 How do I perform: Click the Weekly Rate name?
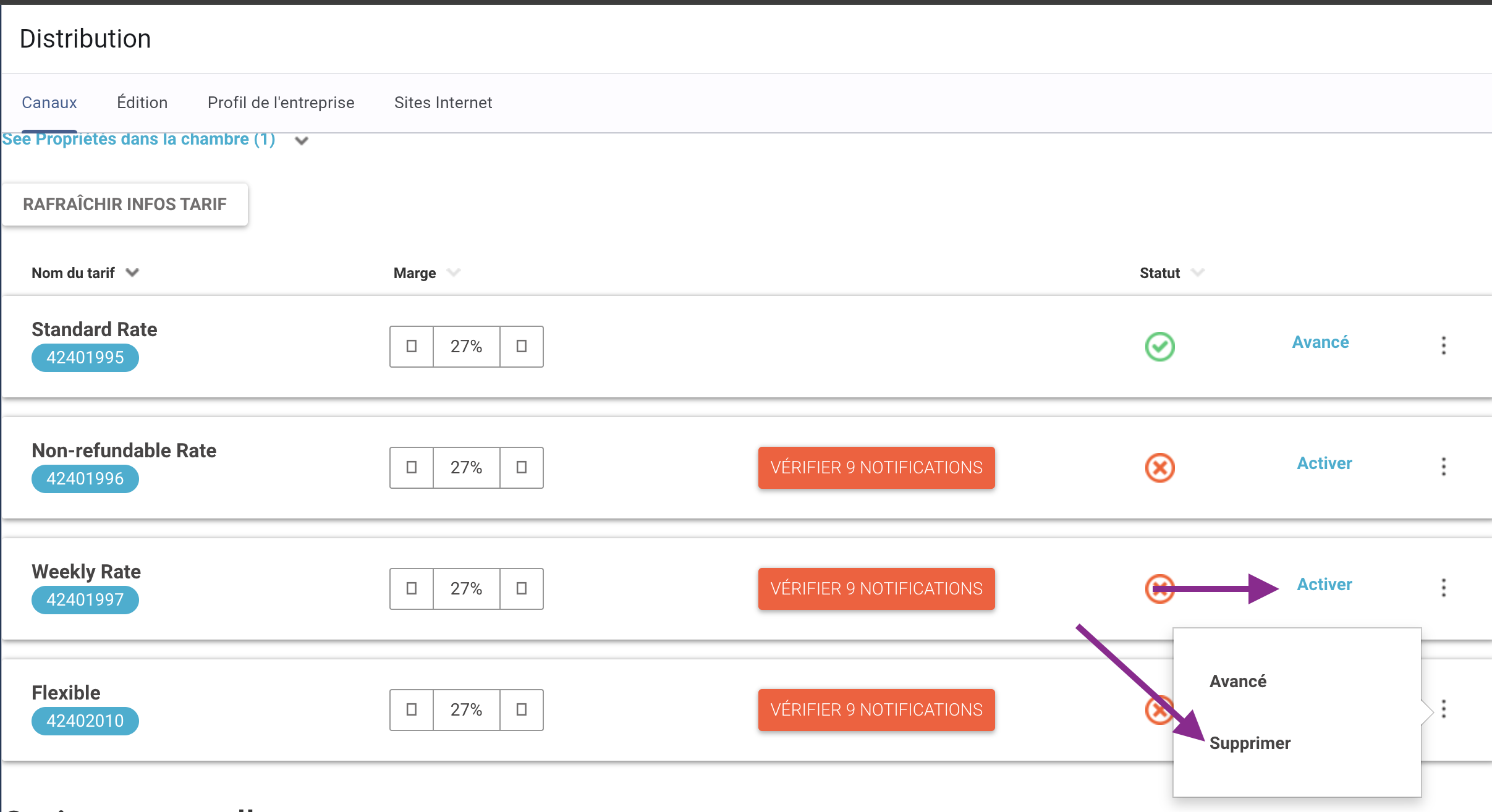click(87, 572)
